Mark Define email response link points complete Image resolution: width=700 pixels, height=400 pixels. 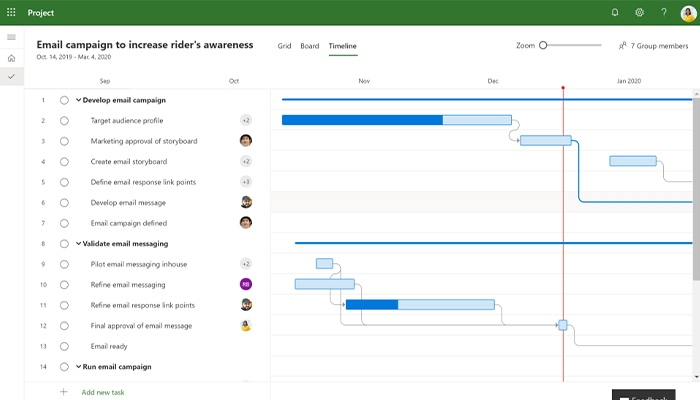[64, 182]
